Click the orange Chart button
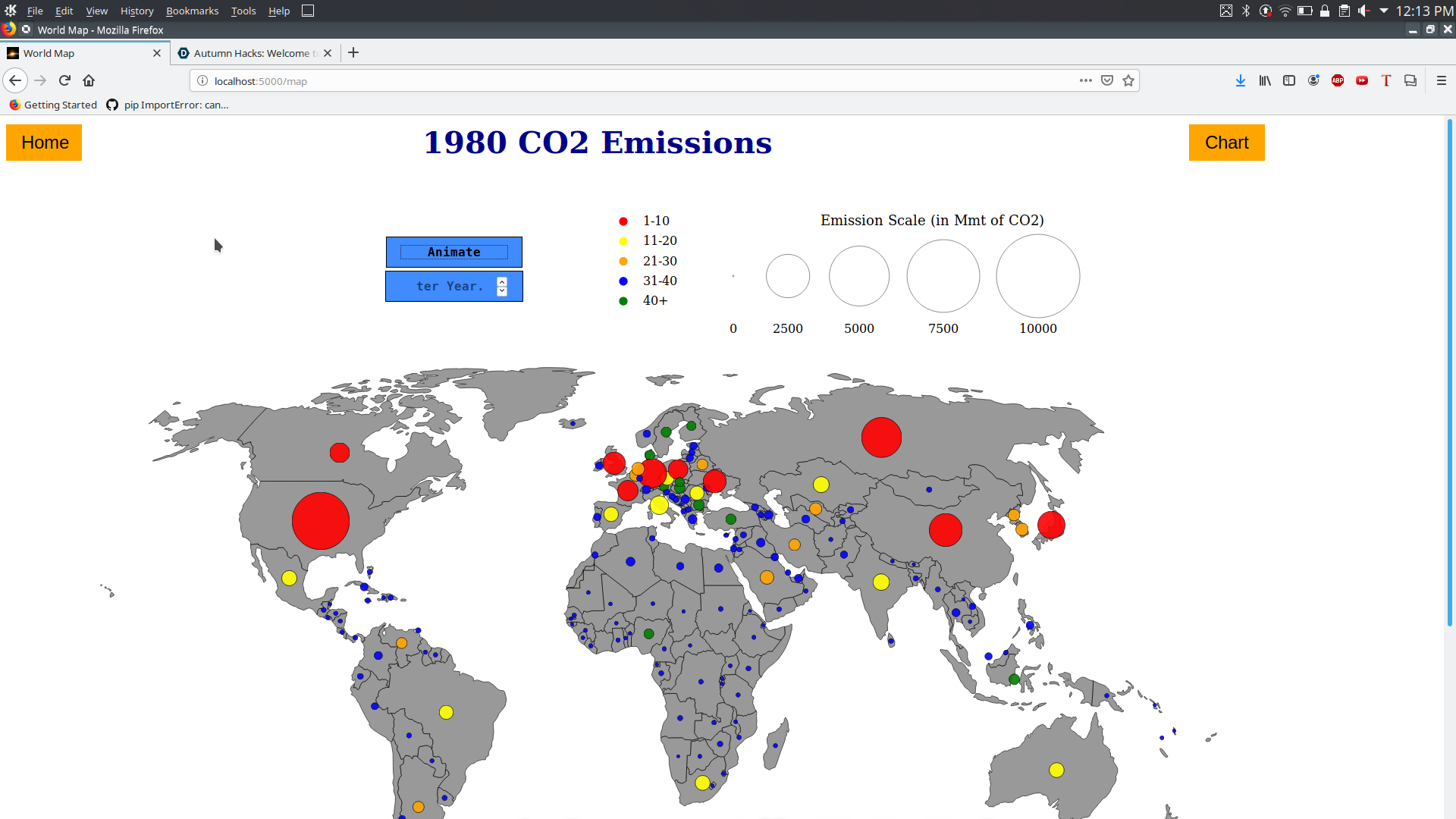 (1226, 143)
